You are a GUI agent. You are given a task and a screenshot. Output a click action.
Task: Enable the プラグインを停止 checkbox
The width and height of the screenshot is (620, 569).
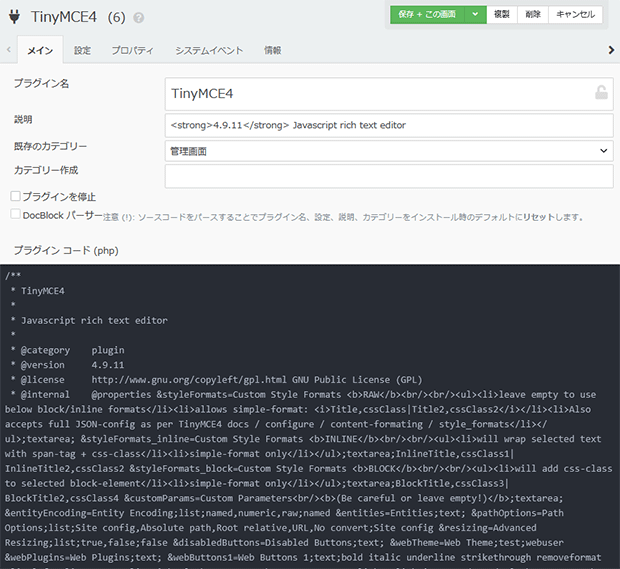pyautogui.click(x=15, y=196)
